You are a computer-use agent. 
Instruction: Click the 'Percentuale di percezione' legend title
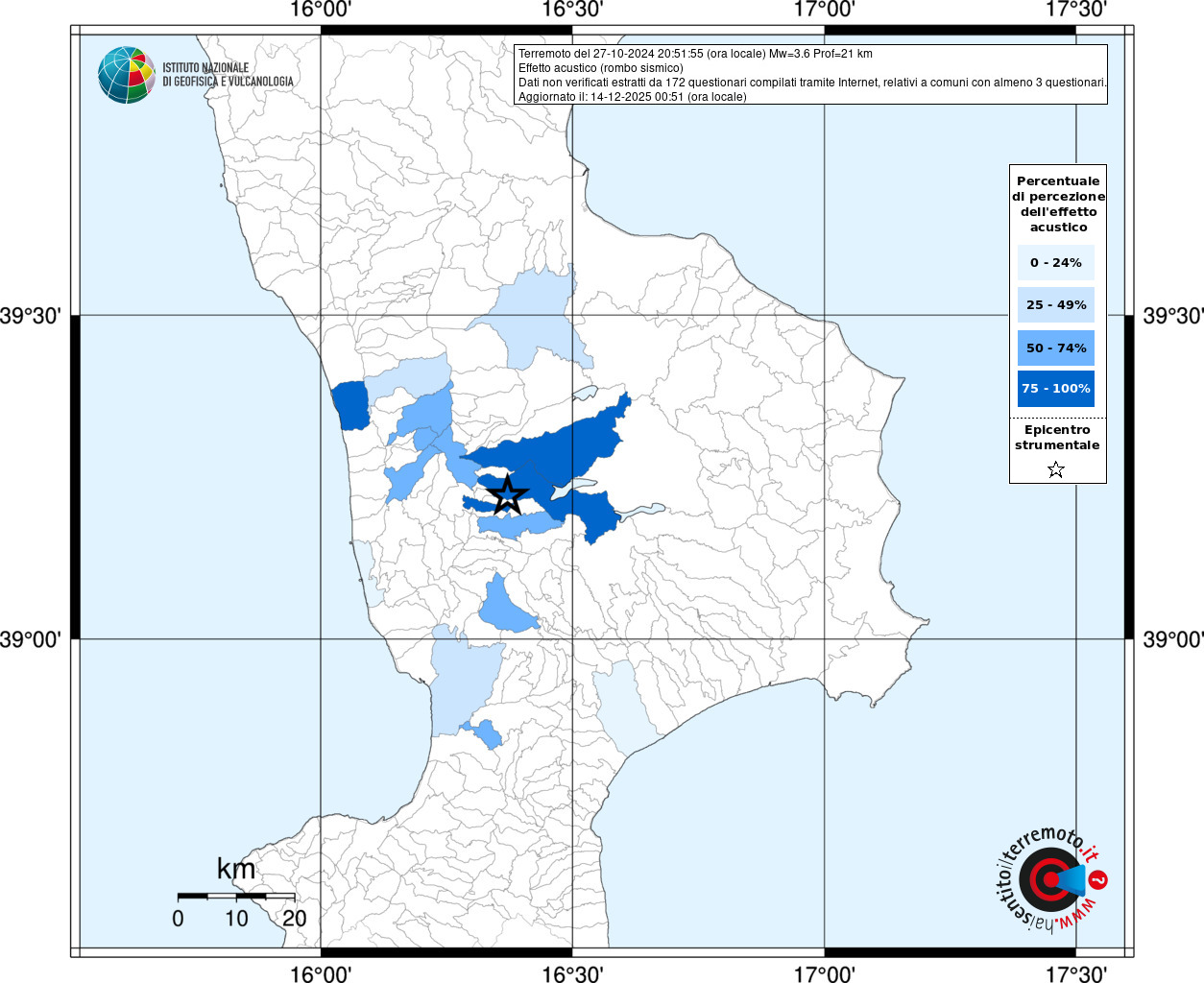click(1058, 204)
